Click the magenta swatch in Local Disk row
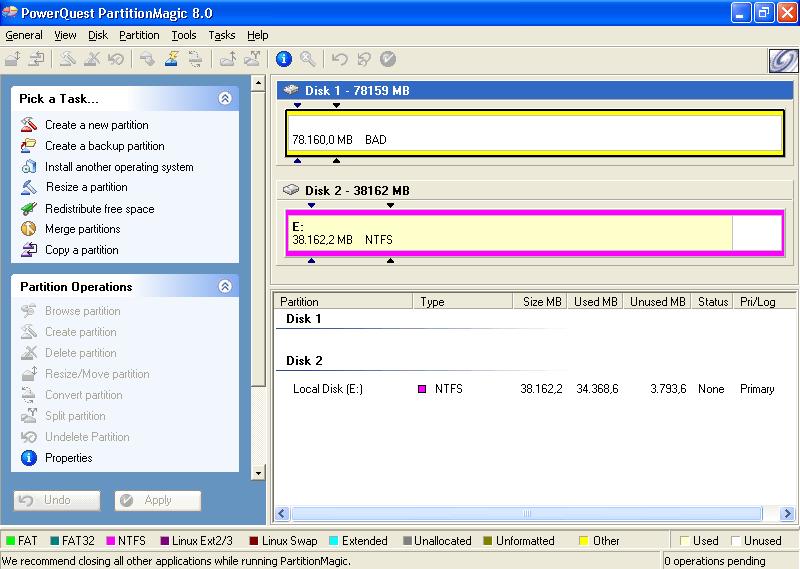This screenshot has height=569, width=800. [x=422, y=389]
